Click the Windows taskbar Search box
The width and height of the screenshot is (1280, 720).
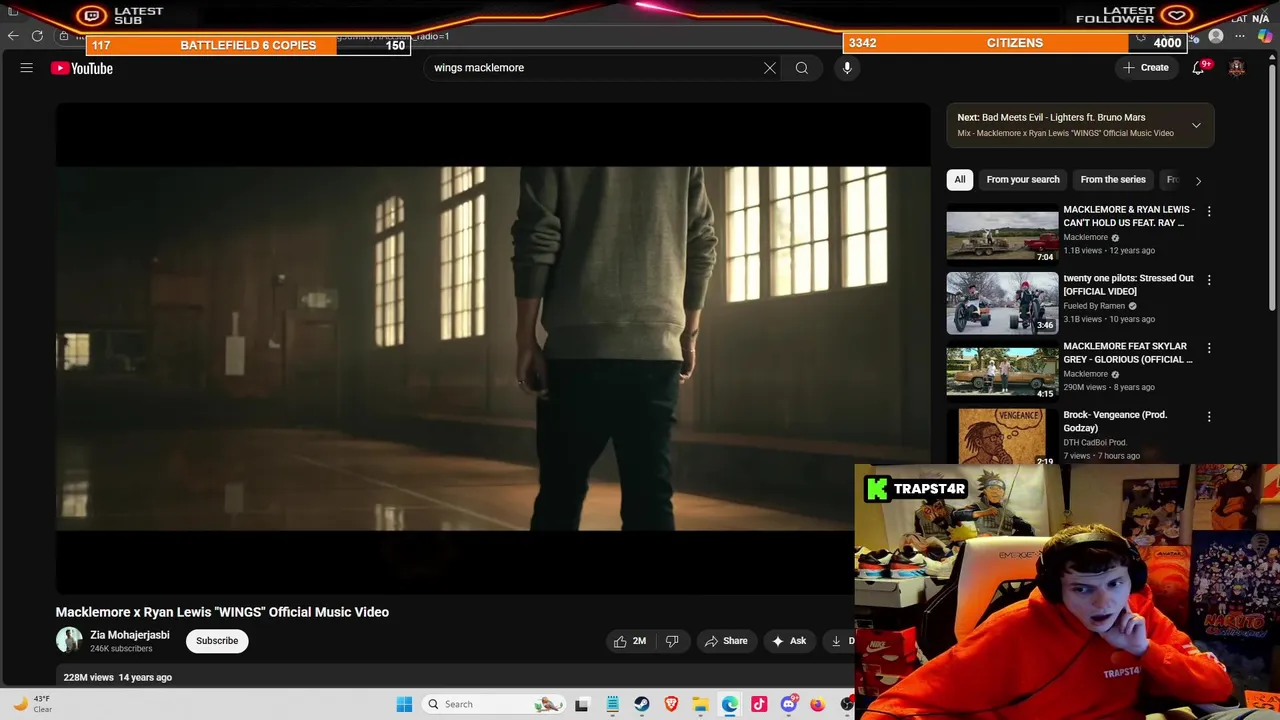click(492, 704)
